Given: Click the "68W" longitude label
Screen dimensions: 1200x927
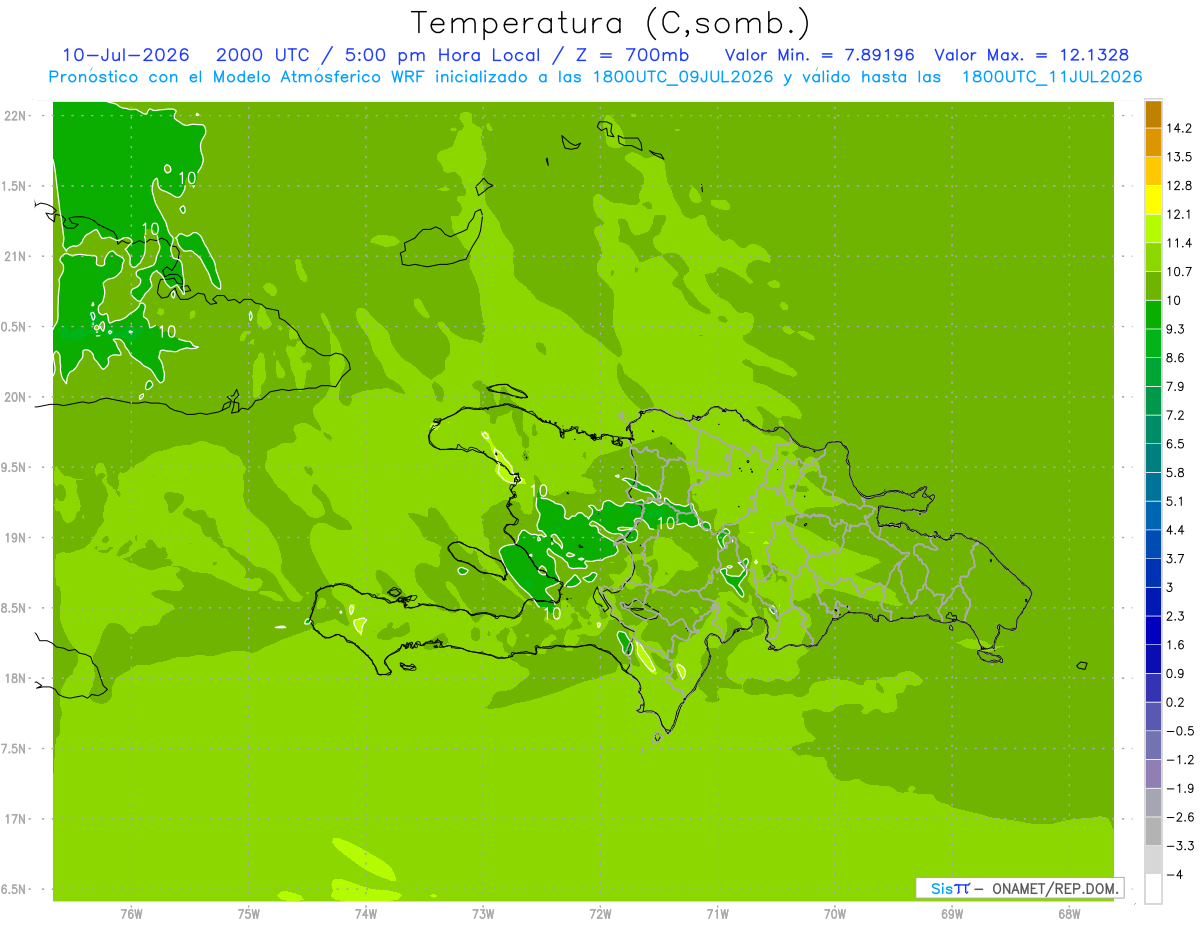Looking at the screenshot, I should click(1069, 913).
